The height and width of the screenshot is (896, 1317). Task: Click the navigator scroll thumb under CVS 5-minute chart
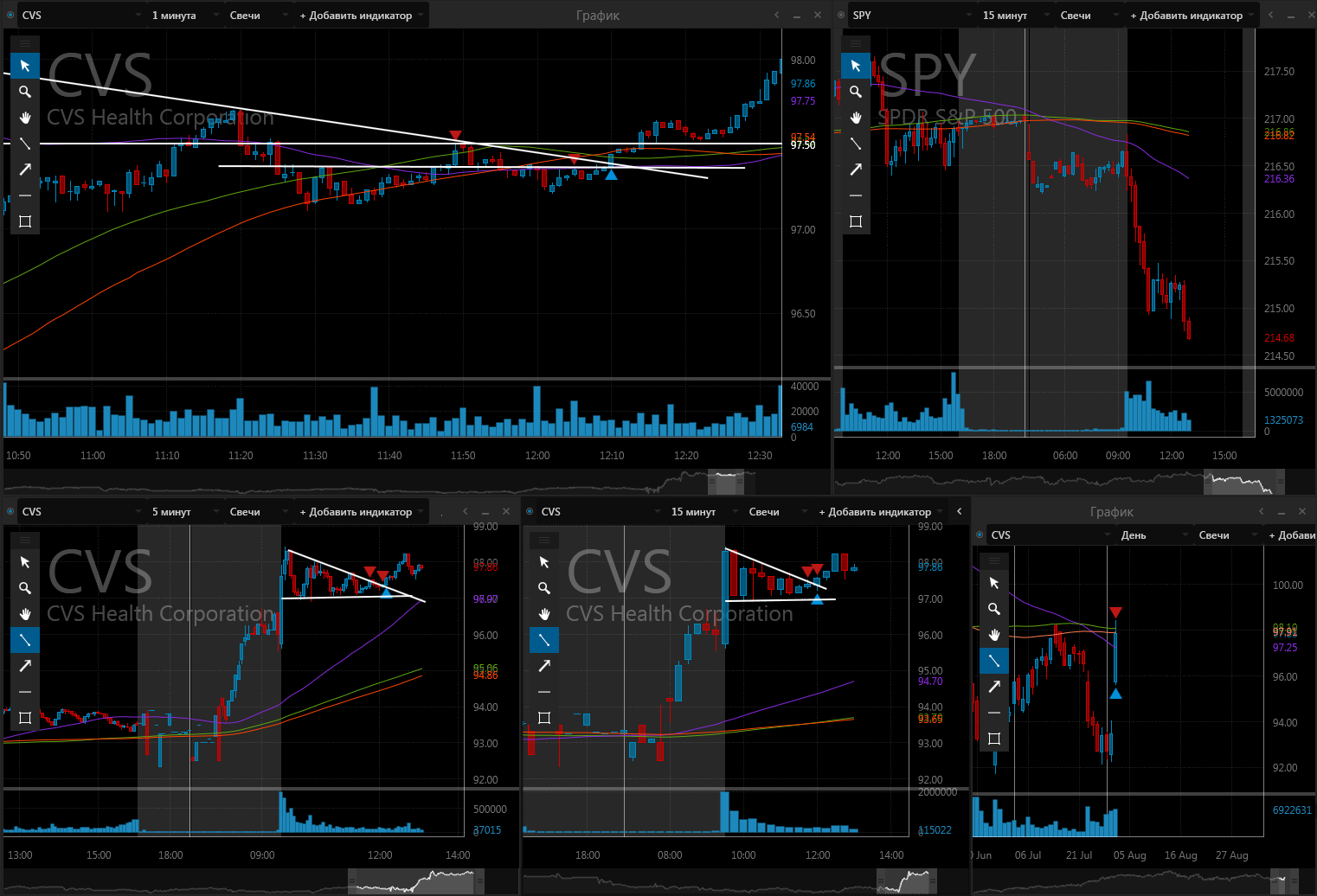coord(415,882)
